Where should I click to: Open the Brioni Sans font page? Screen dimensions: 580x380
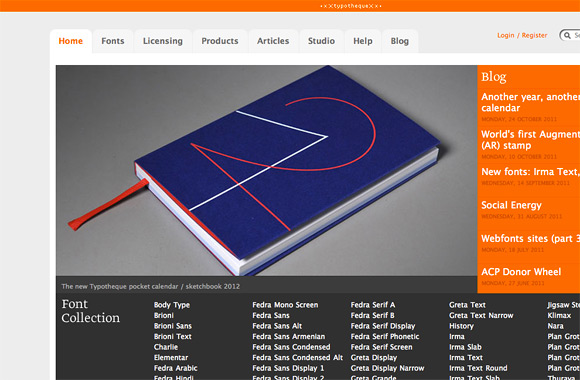[x=173, y=326]
